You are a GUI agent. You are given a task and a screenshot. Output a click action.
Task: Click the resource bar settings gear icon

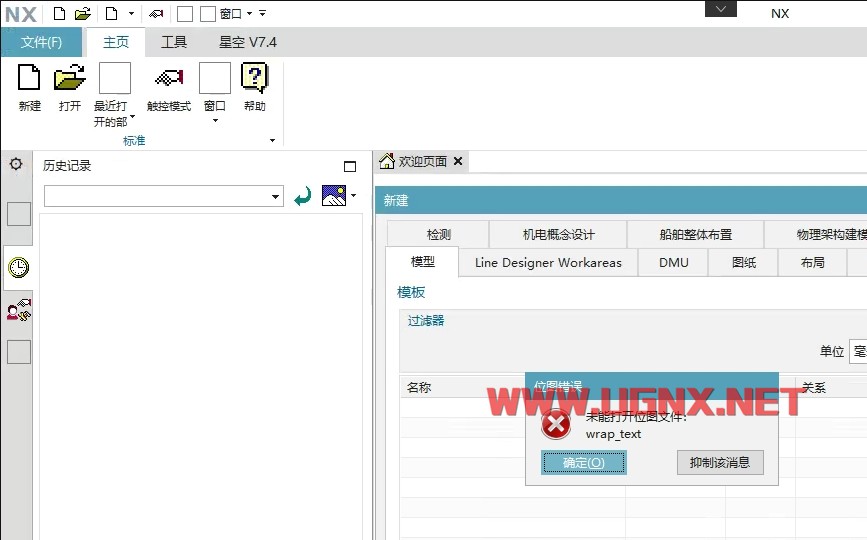[16, 164]
